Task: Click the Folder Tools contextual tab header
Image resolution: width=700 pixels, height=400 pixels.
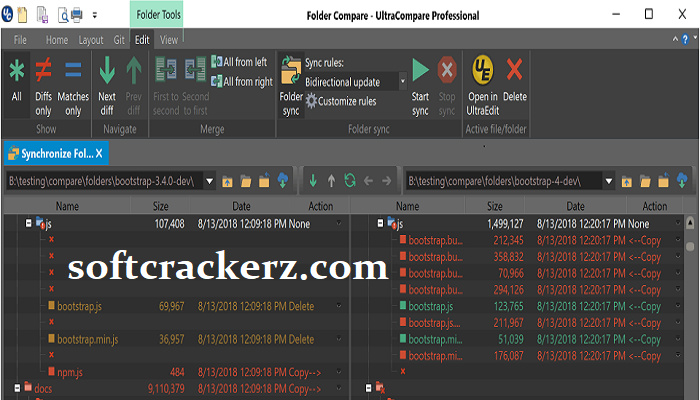Action: (x=157, y=15)
